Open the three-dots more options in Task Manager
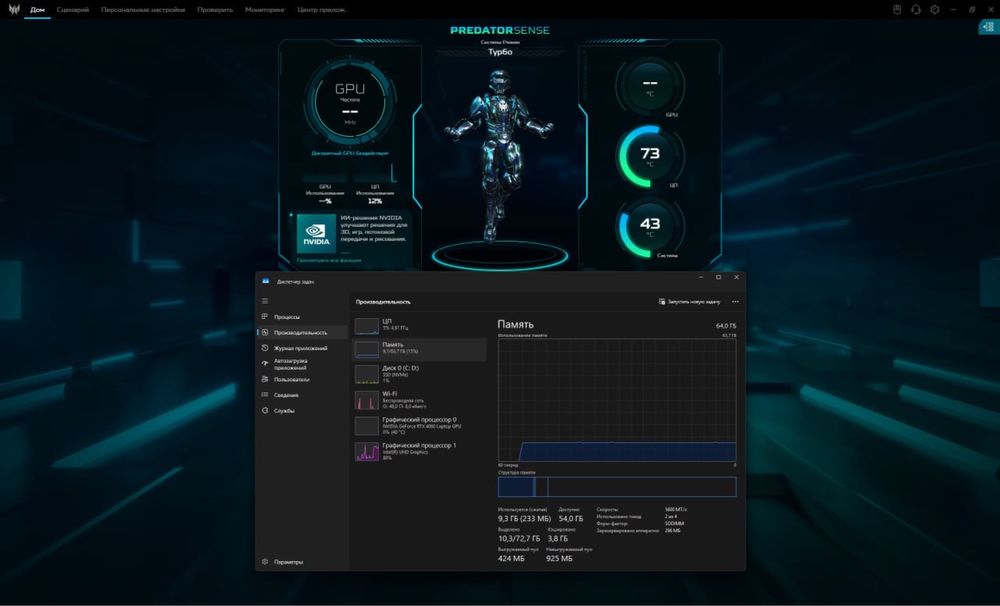 pyautogui.click(x=735, y=302)
